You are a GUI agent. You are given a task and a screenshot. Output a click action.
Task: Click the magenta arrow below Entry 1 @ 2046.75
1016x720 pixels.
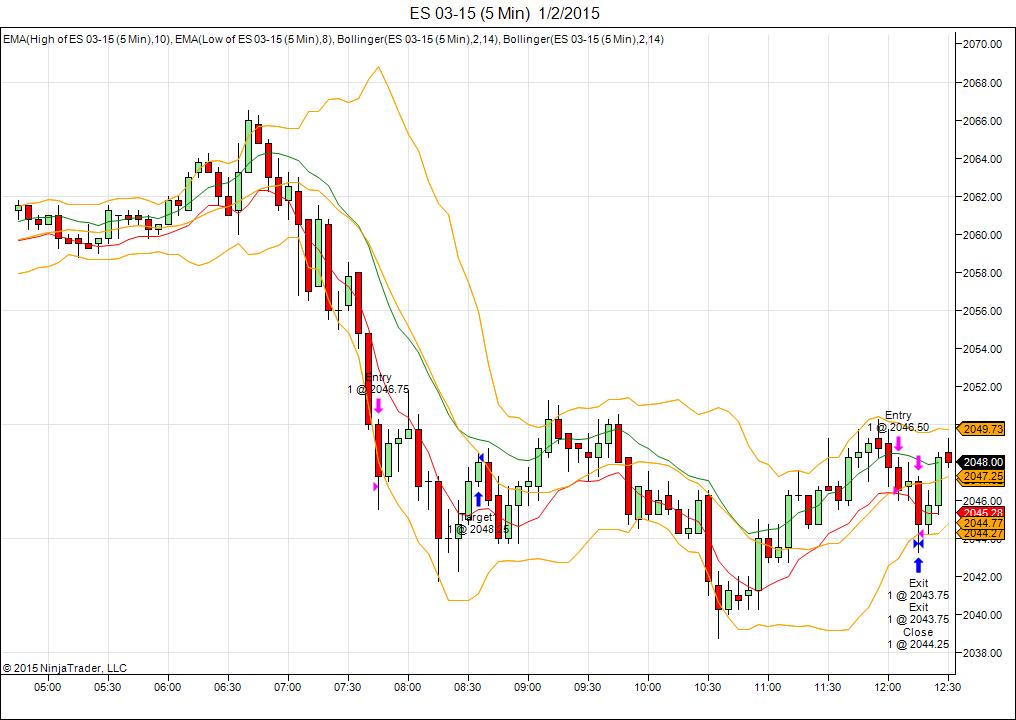[378, 406]
